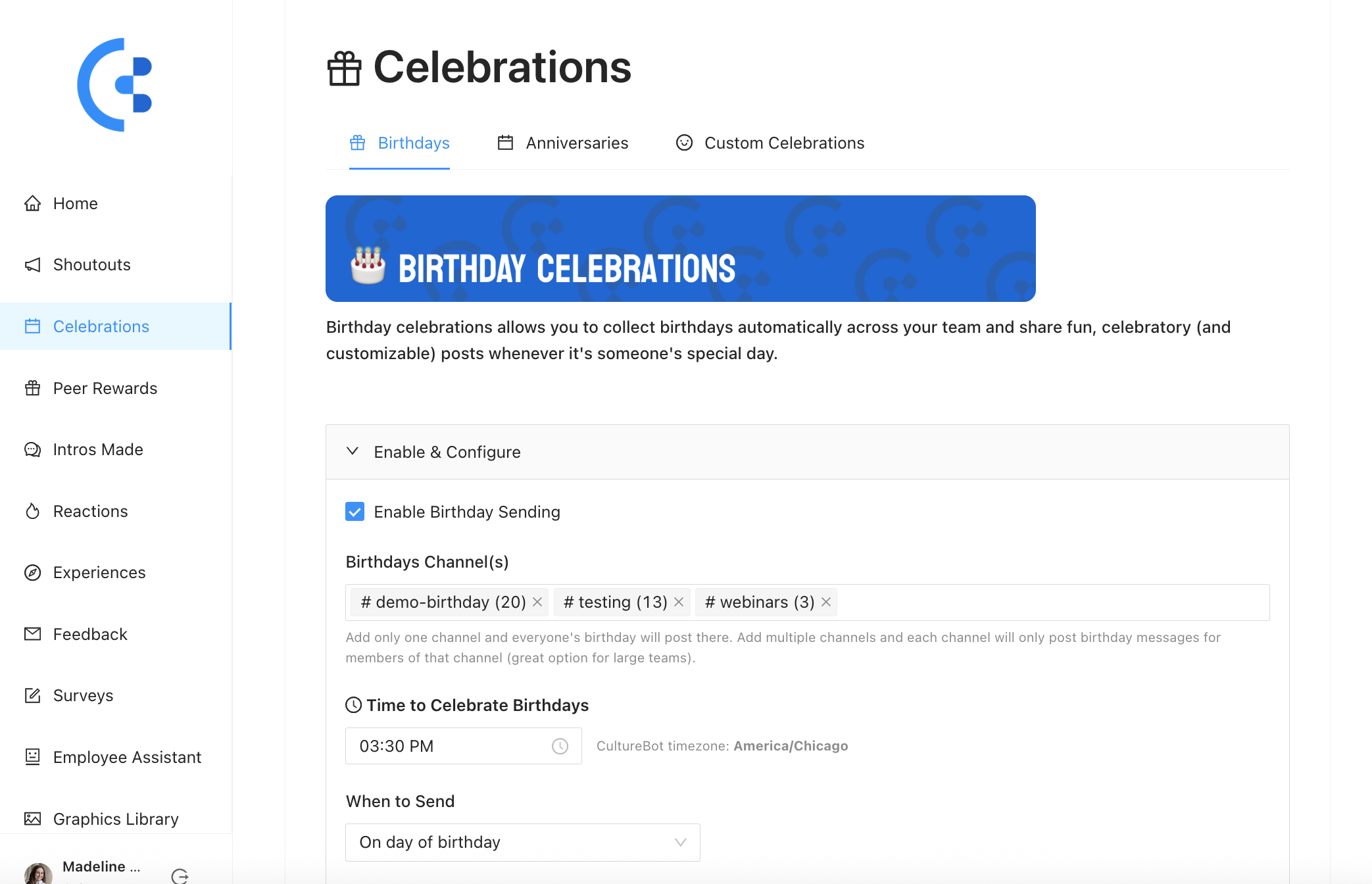Click the Experiences compass icon
1372x884 pixels.
[x=32, y=573]
